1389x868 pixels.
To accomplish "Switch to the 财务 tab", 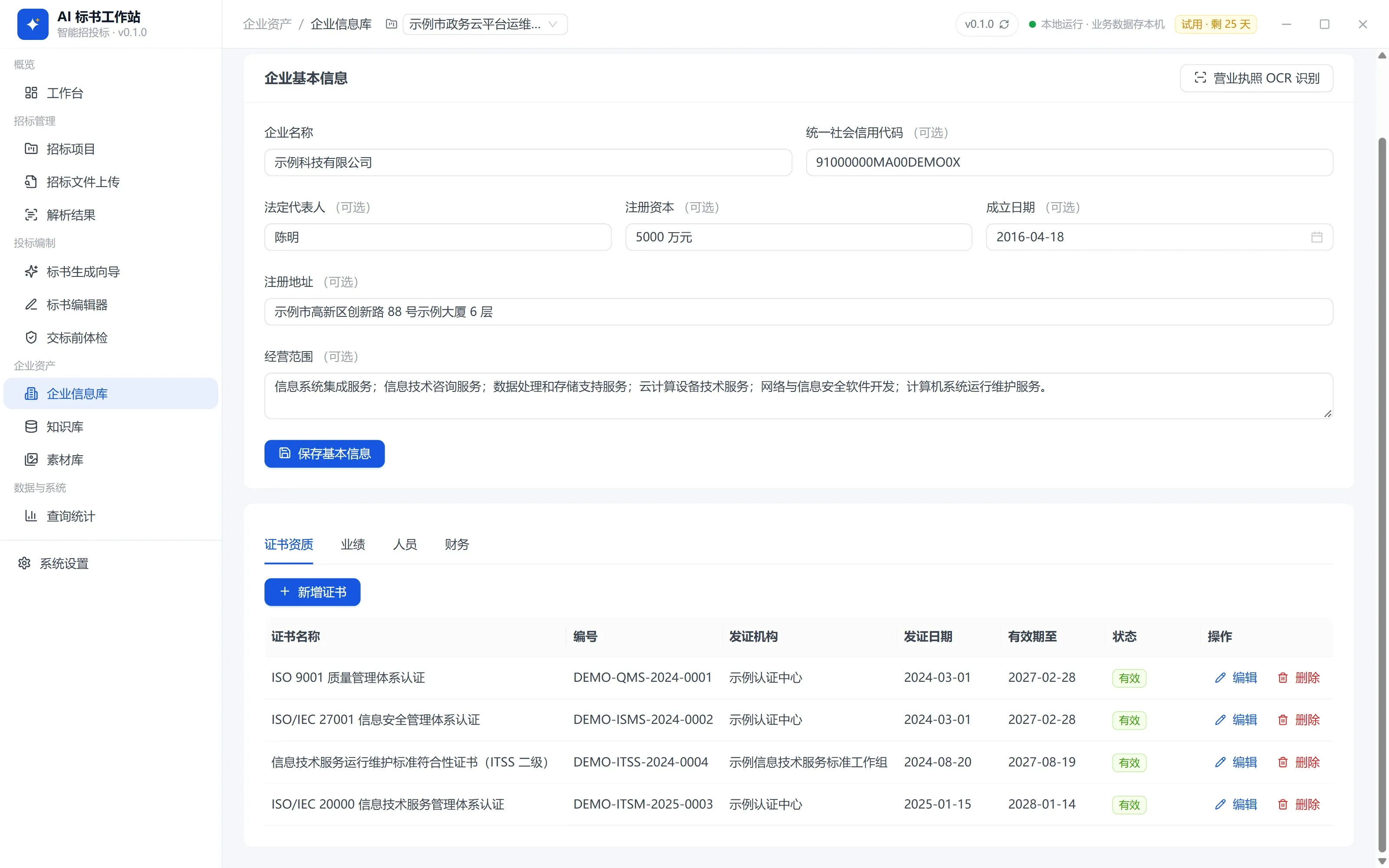I will [457, 544].
